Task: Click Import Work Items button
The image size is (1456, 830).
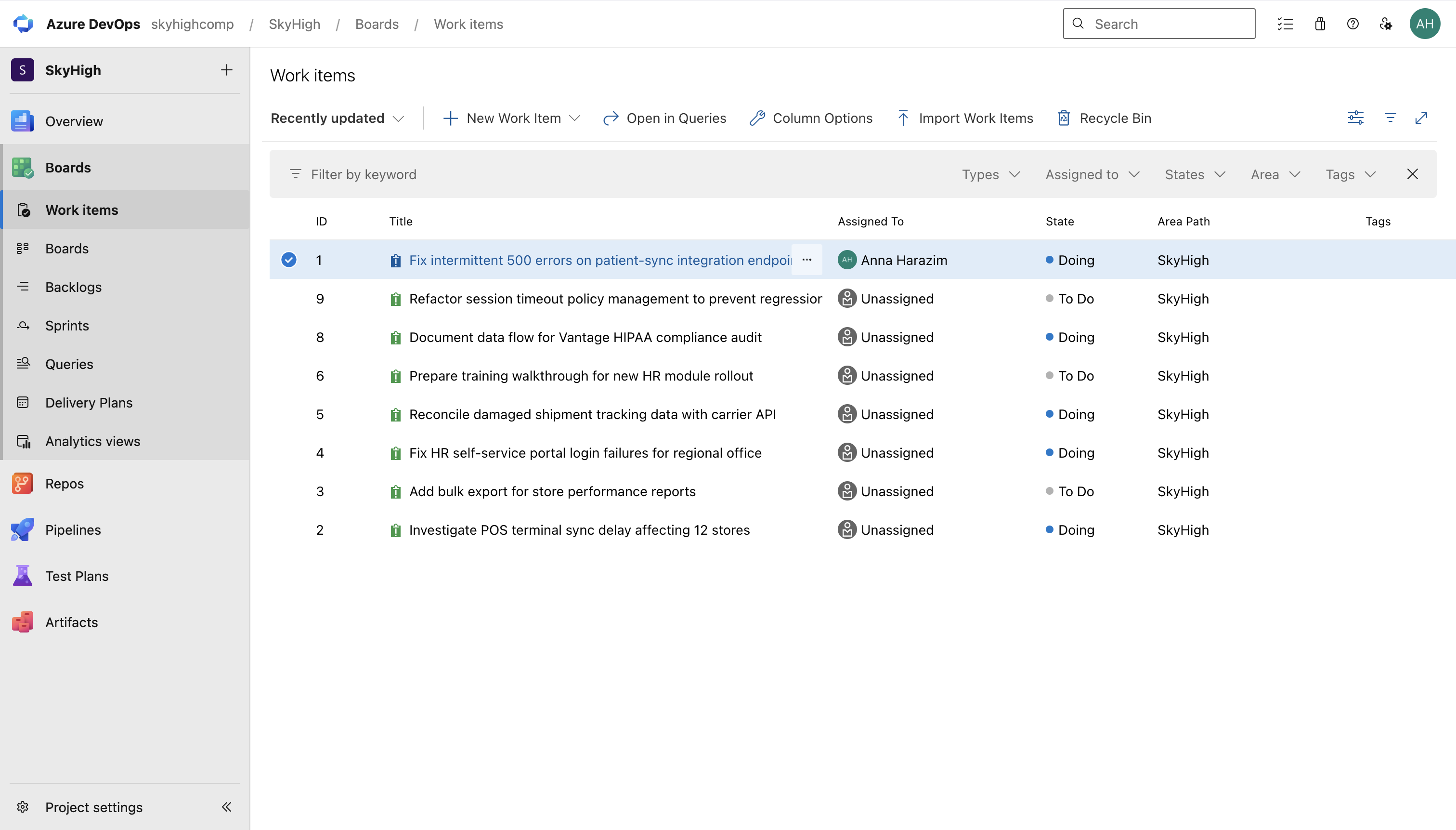Action: 965,118
